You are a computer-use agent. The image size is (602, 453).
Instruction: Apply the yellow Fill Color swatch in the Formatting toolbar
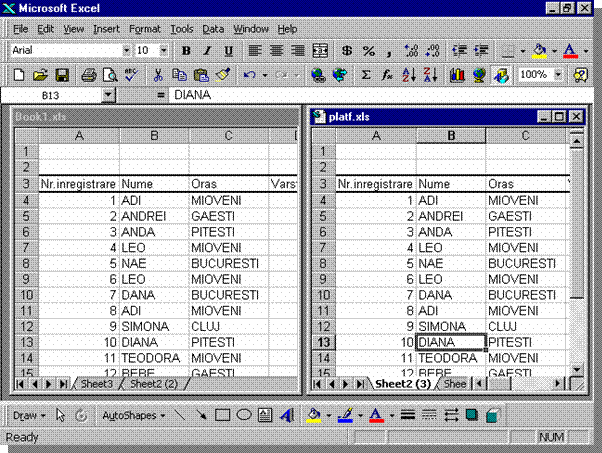click(x=540, y=50)
